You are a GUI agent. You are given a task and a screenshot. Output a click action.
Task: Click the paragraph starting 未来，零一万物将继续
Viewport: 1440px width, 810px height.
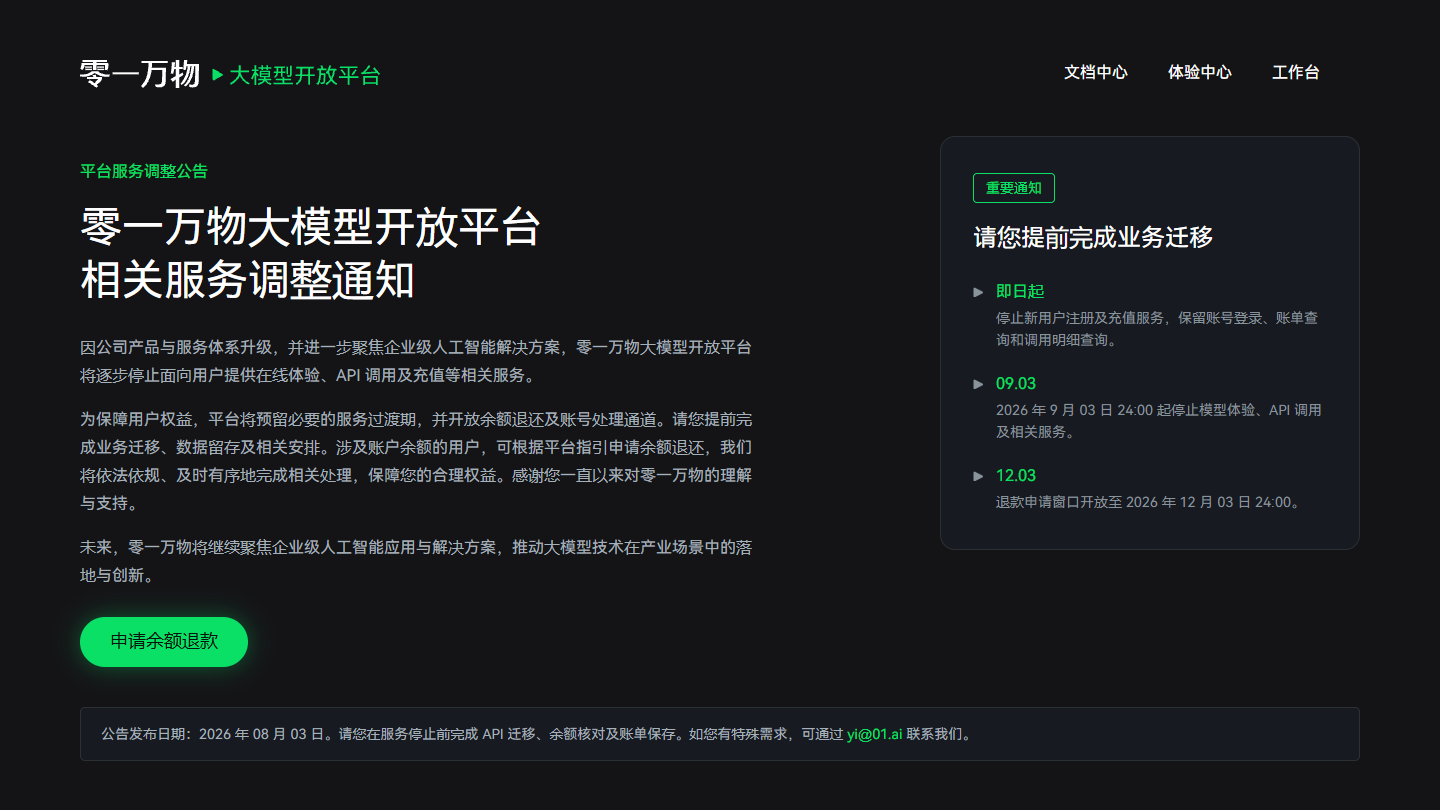point(416,562)
